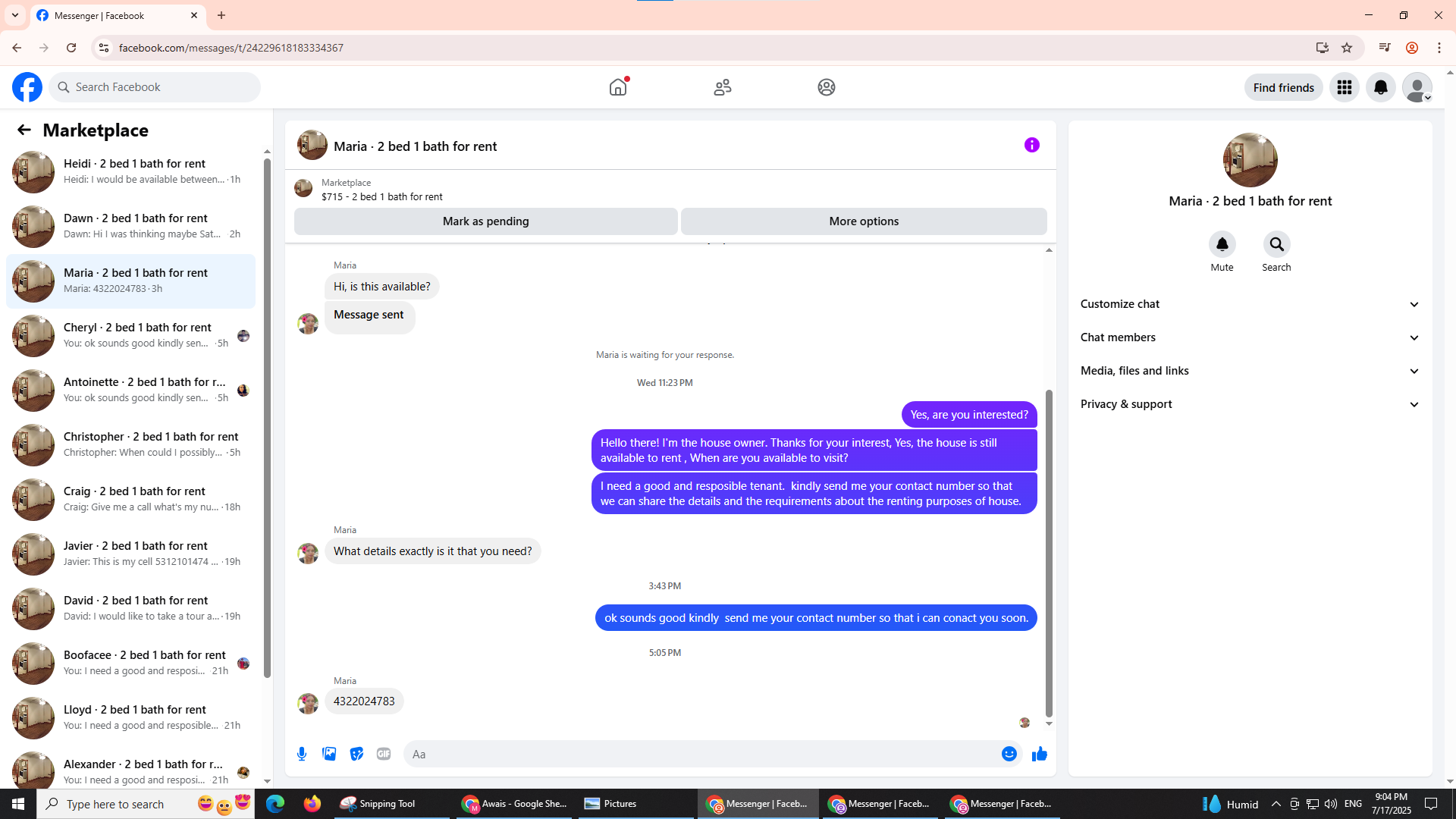The width and height of the screenshot is (1456, 819).
Task: Click the Find friends button
Action: [x=1283, y=87]
